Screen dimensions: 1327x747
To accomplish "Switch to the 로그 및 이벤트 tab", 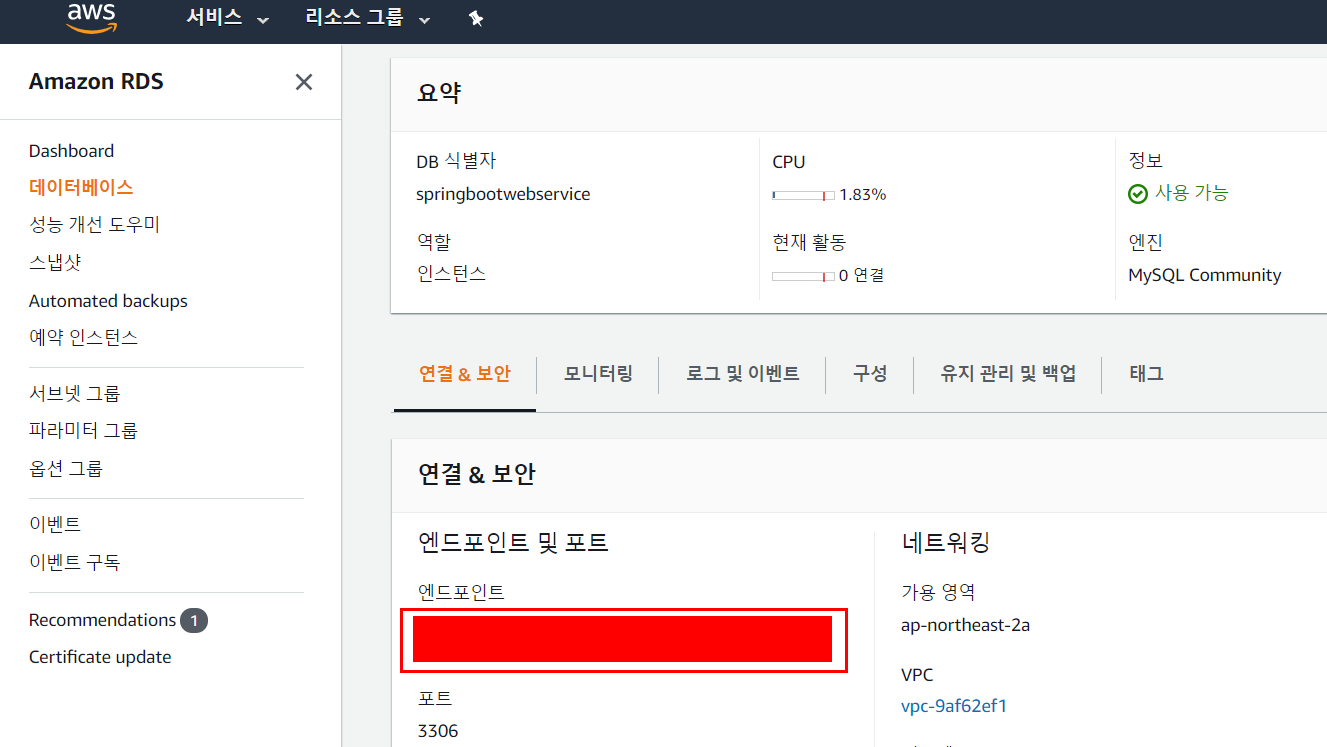I will (x=743, y=374).
